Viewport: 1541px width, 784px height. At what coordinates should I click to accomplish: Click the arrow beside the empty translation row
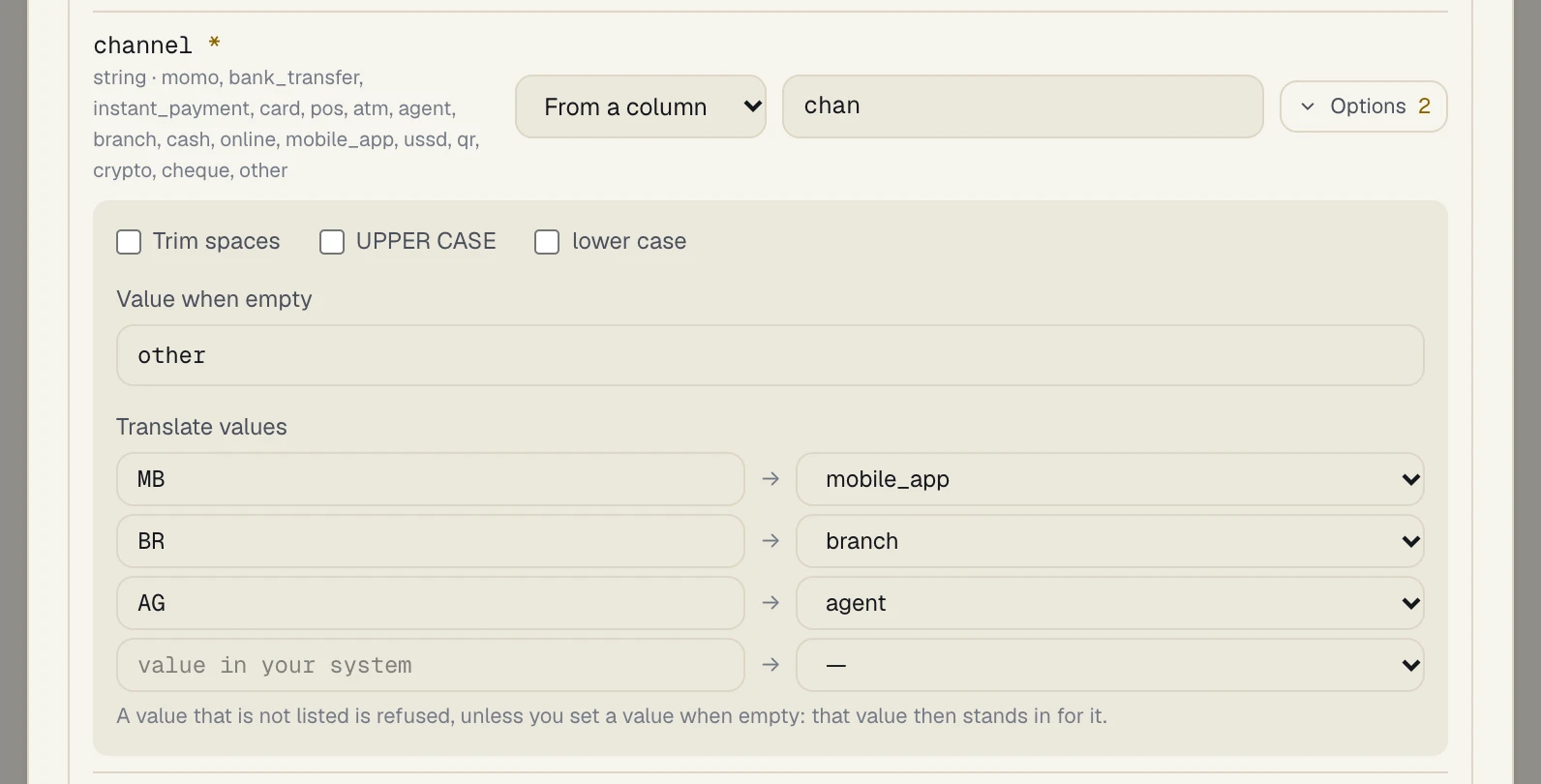(770, 665)
